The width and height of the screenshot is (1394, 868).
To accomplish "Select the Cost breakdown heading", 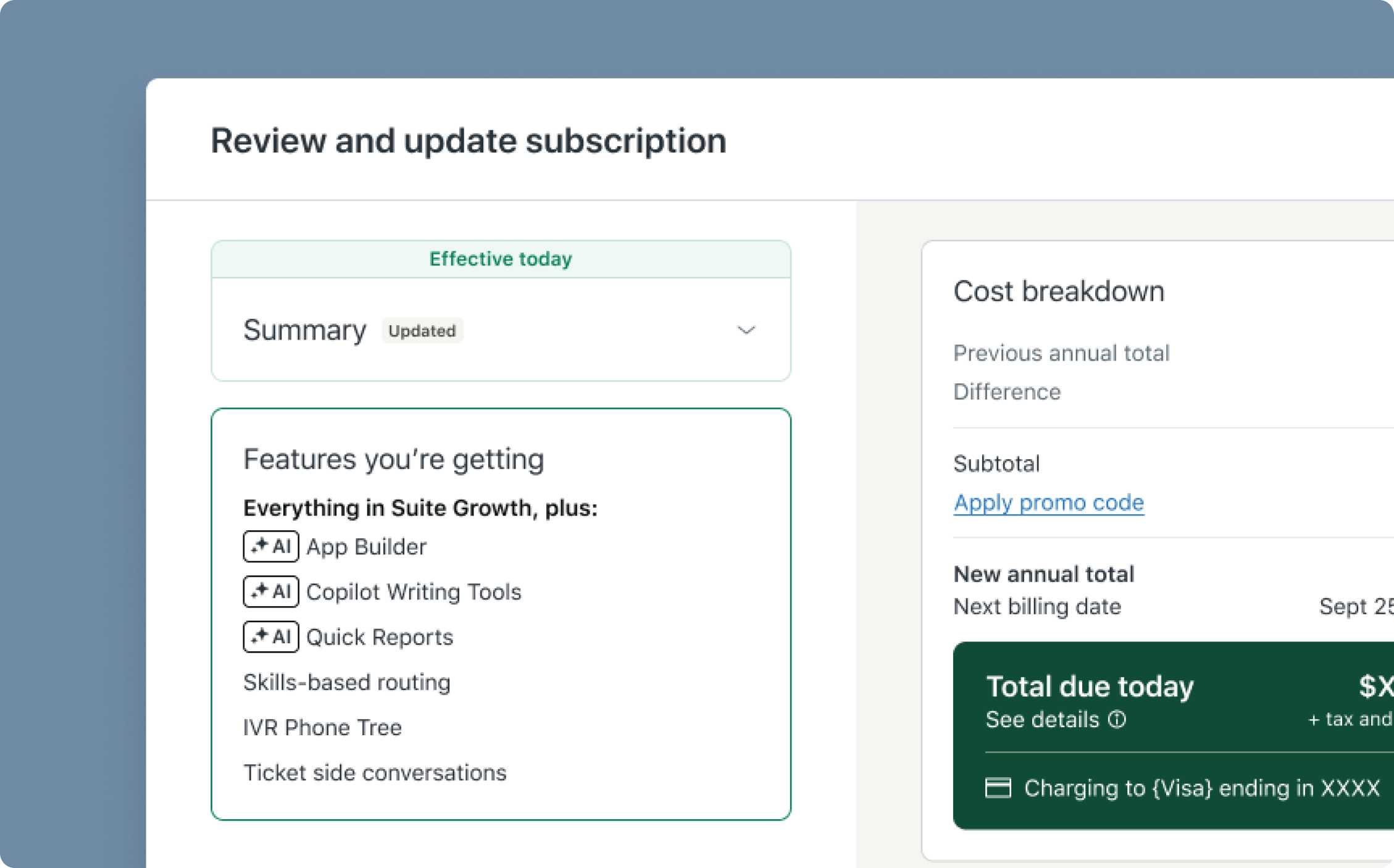I will click(1059, 291).
